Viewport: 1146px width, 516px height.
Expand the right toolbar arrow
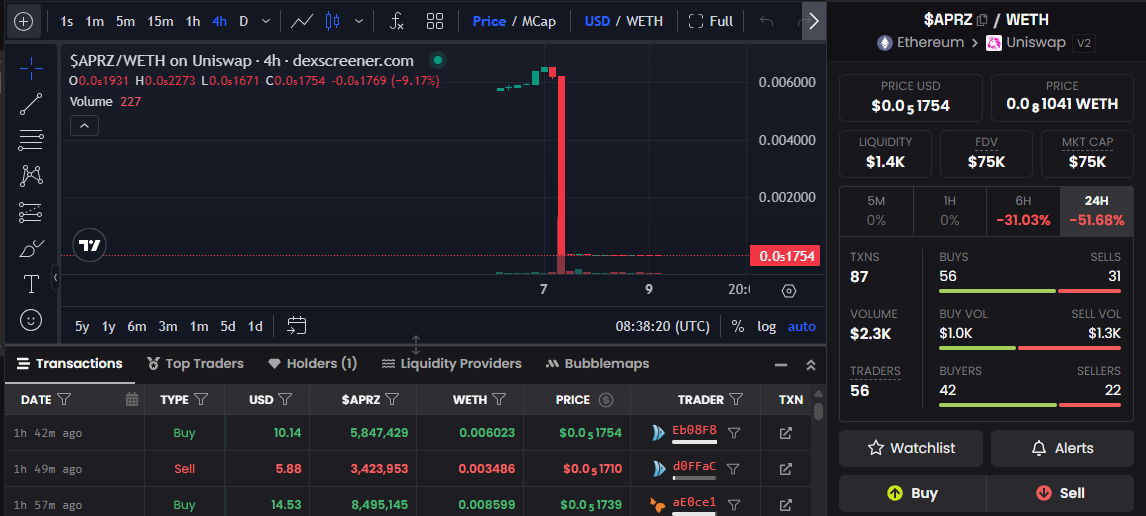tap(813, 21)
